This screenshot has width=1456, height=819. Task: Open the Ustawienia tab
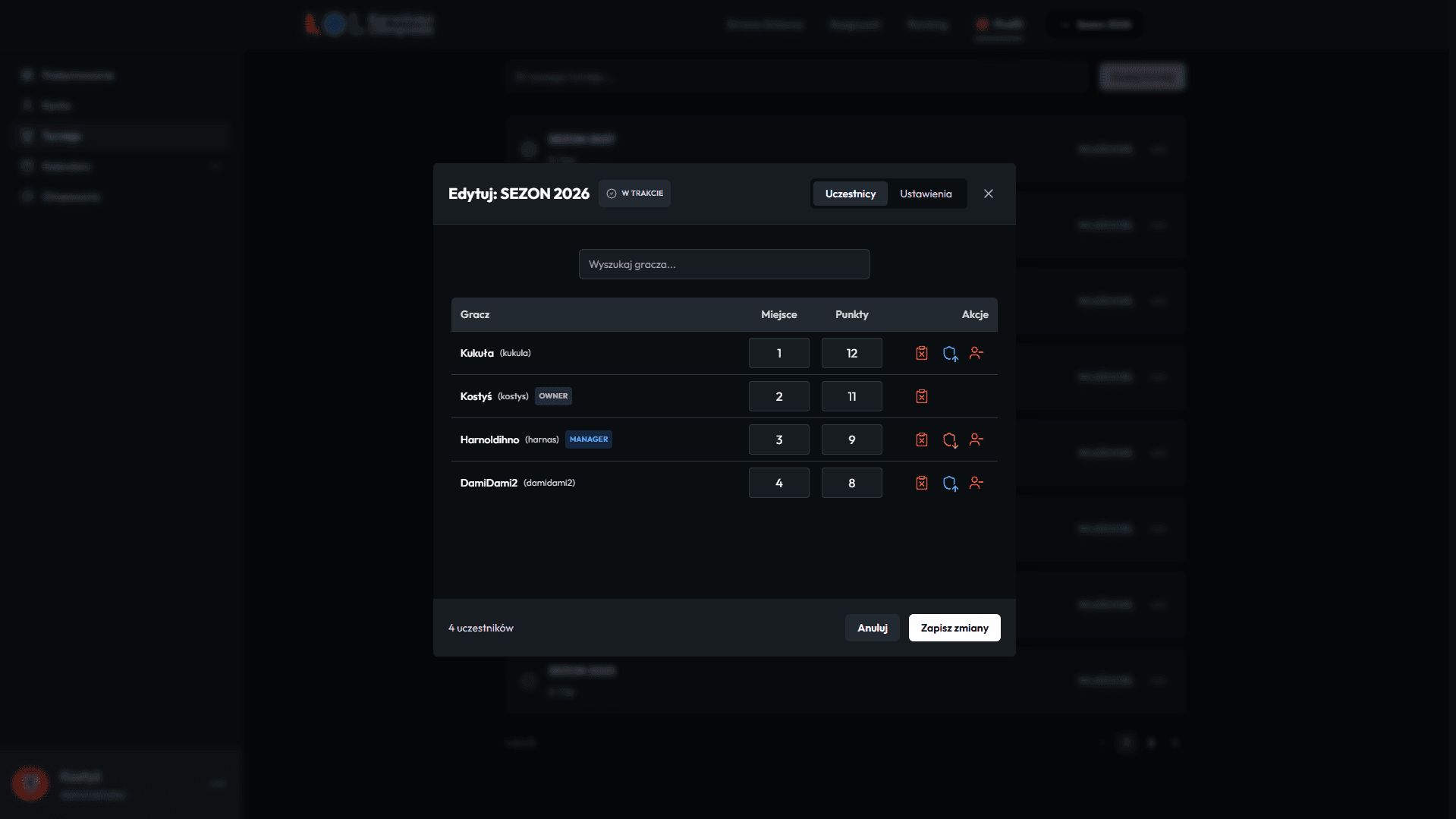tap(926, 194)
